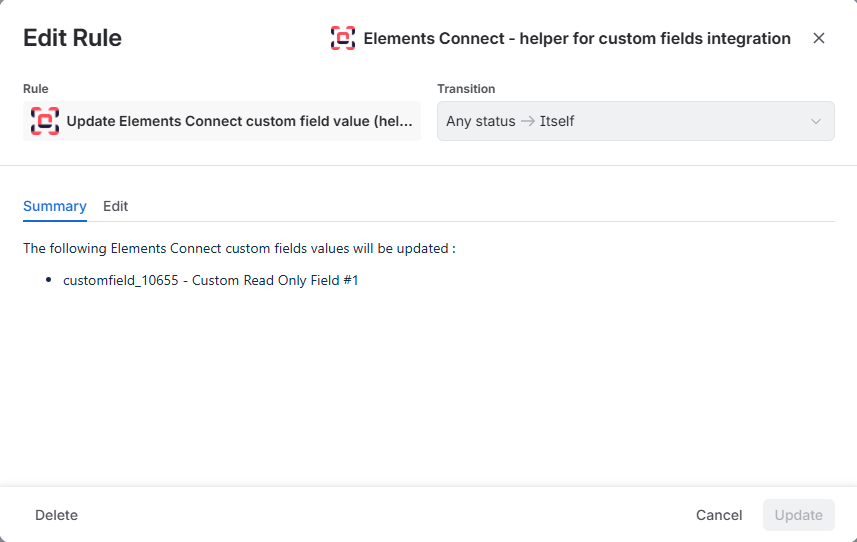The image size is (857, 542).
Task: Close the Edit Rule dialog with X
Action: pyautogui.click(x=818, y=38)
